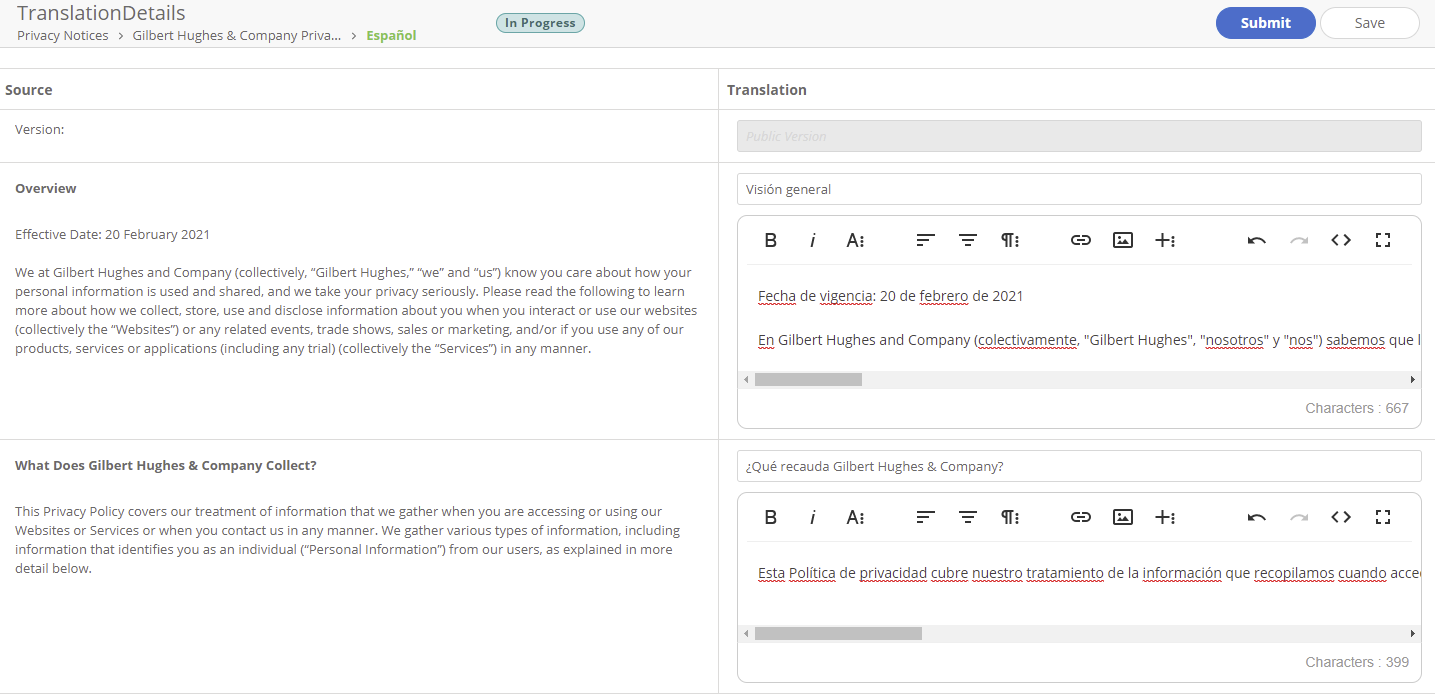Insert a link in the Overview editor
This screenshot has width=1435, height=695.
[x=1080, y=240]
